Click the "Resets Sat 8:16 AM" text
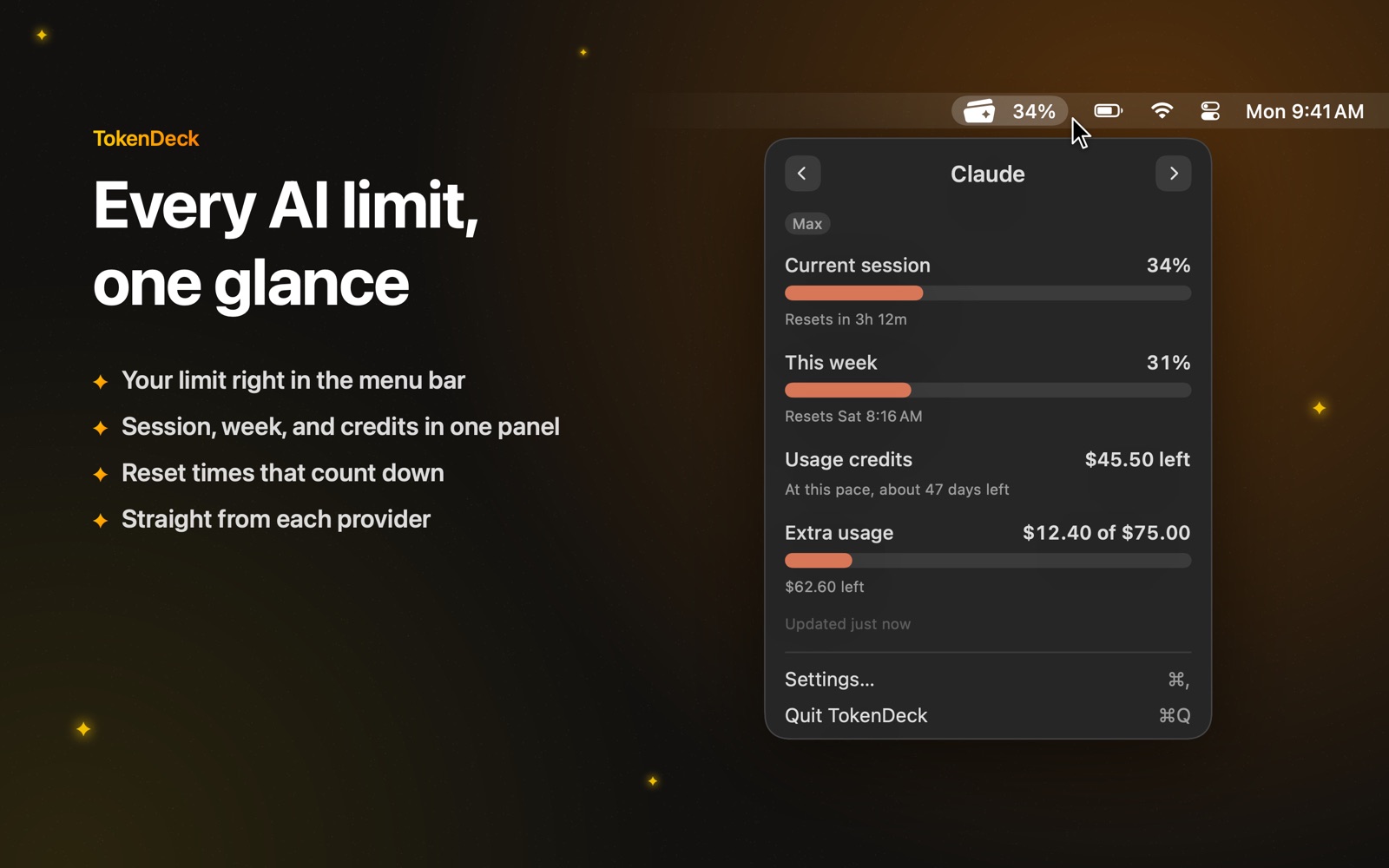 pos(853,417)
